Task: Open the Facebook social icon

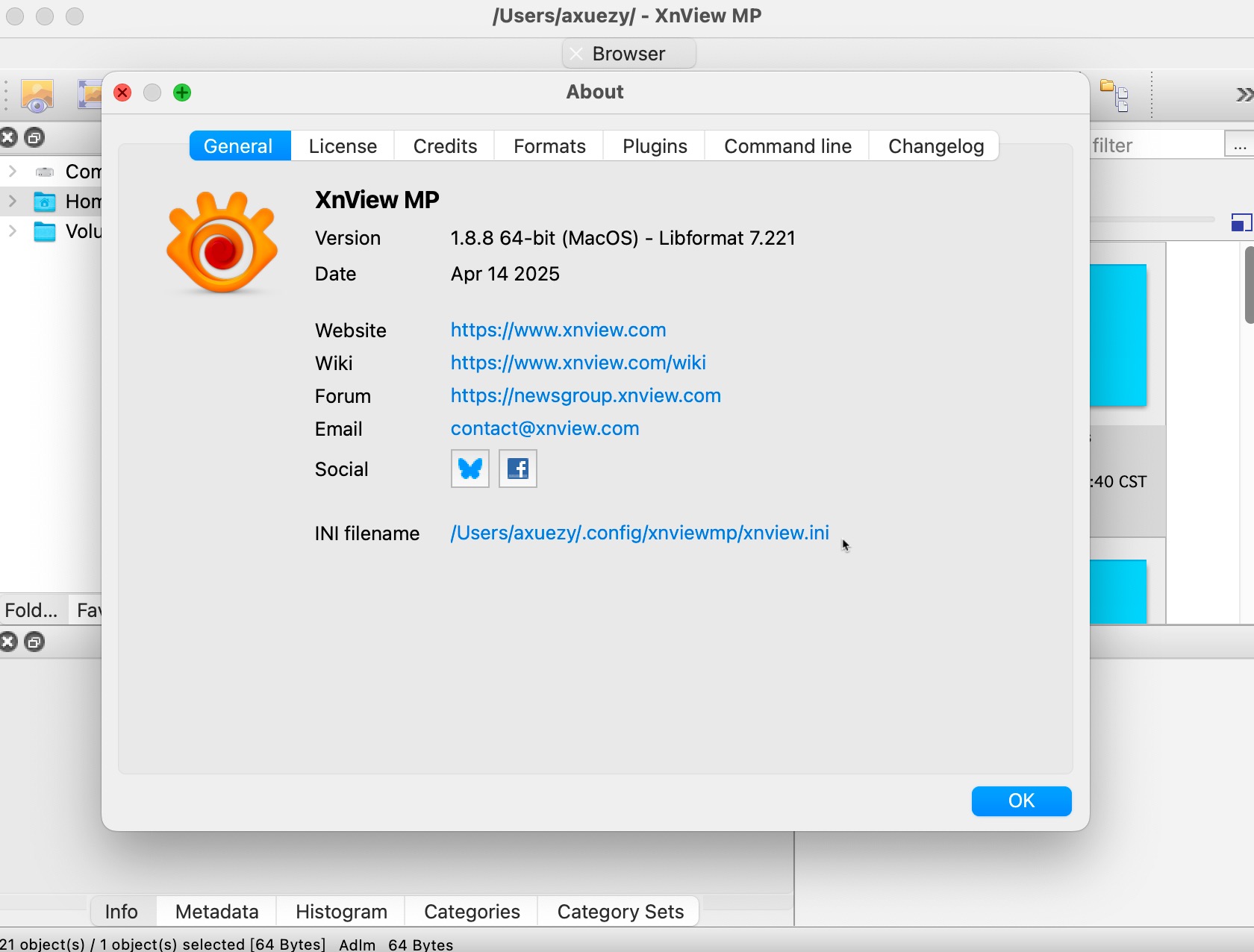Action: pyautogui.click(x=517, y=469)
